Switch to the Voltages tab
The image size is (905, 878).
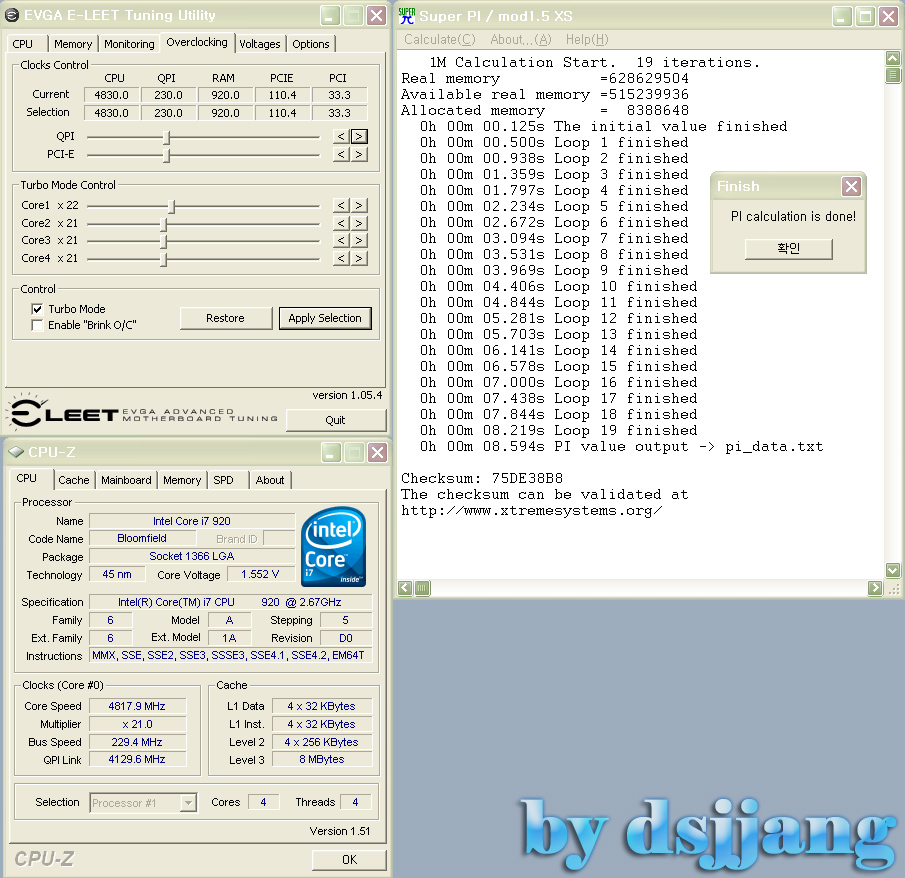coord(260,44)
